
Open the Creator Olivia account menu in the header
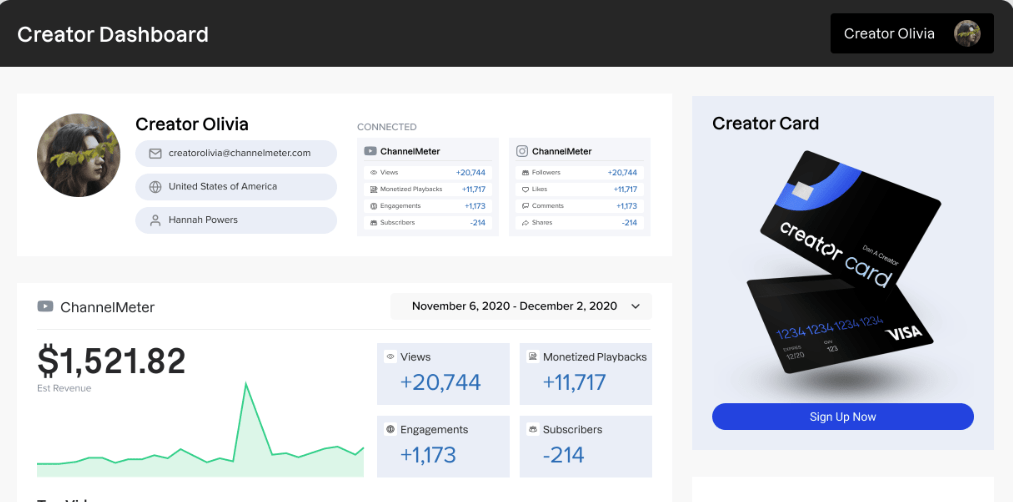pyautogui.click(x=912, y=34)
